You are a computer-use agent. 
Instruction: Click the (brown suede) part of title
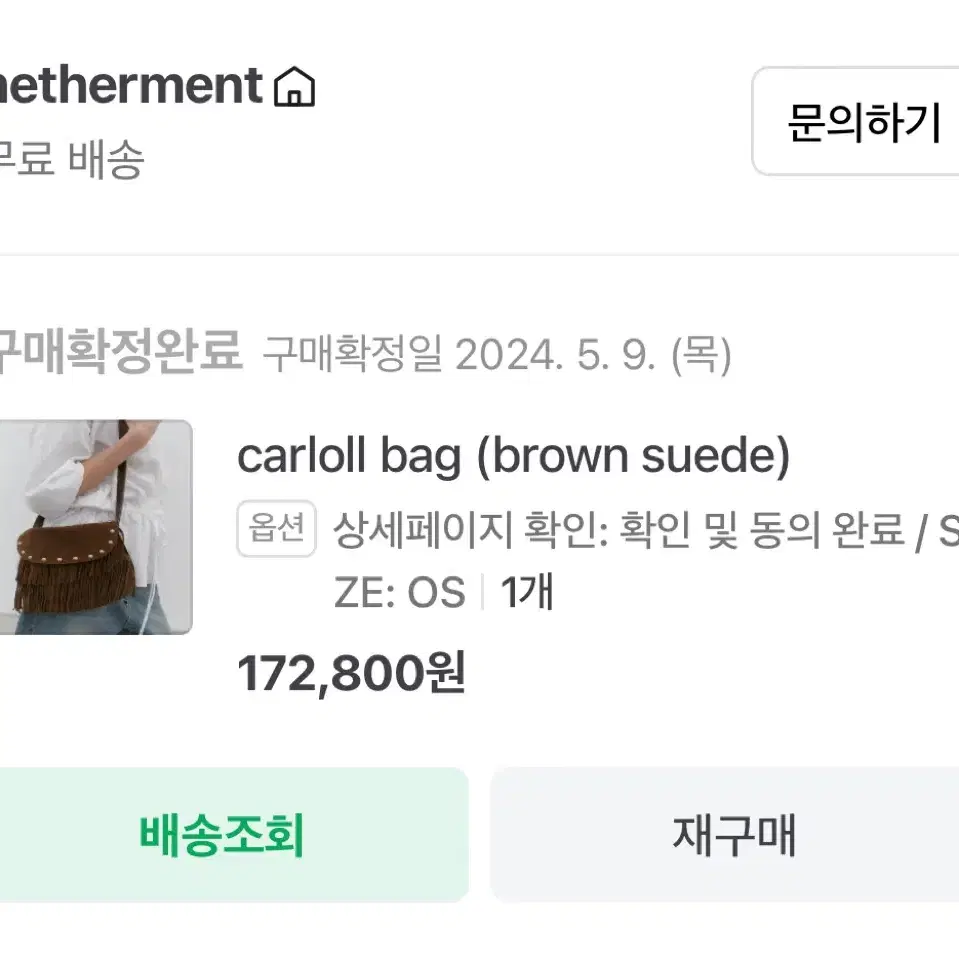pos(633,456)
